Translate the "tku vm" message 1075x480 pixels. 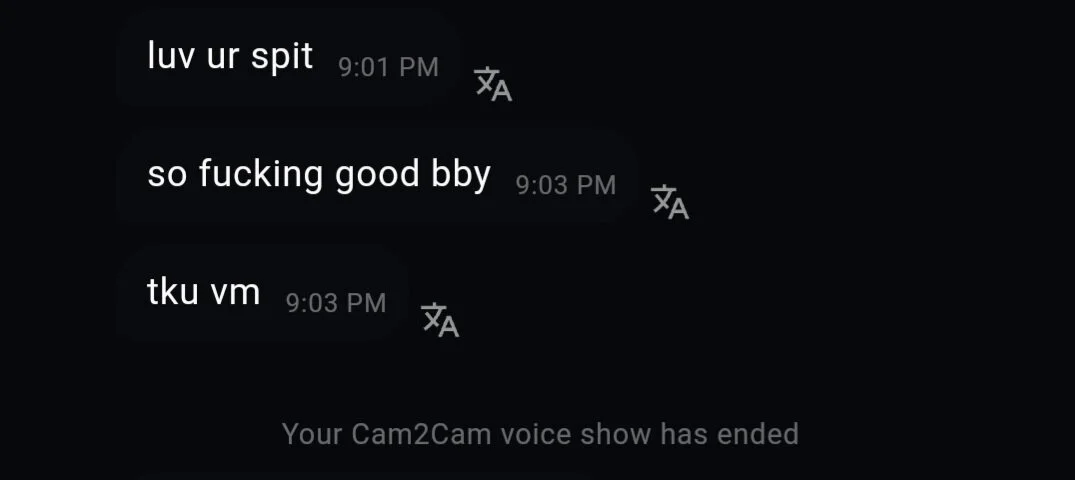click(439, 320)
